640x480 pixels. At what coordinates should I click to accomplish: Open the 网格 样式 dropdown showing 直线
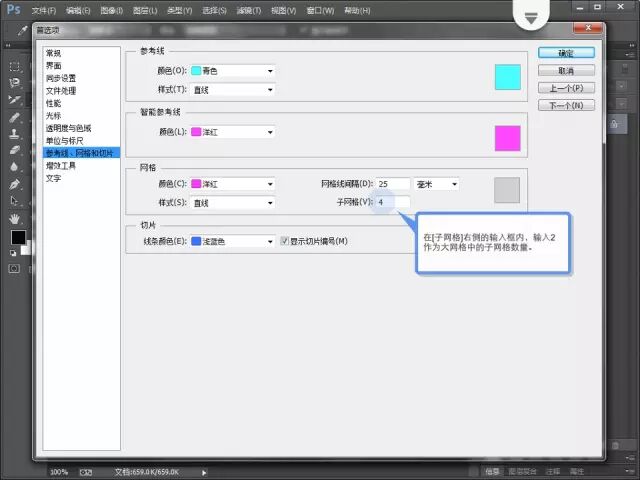[232, 202]
